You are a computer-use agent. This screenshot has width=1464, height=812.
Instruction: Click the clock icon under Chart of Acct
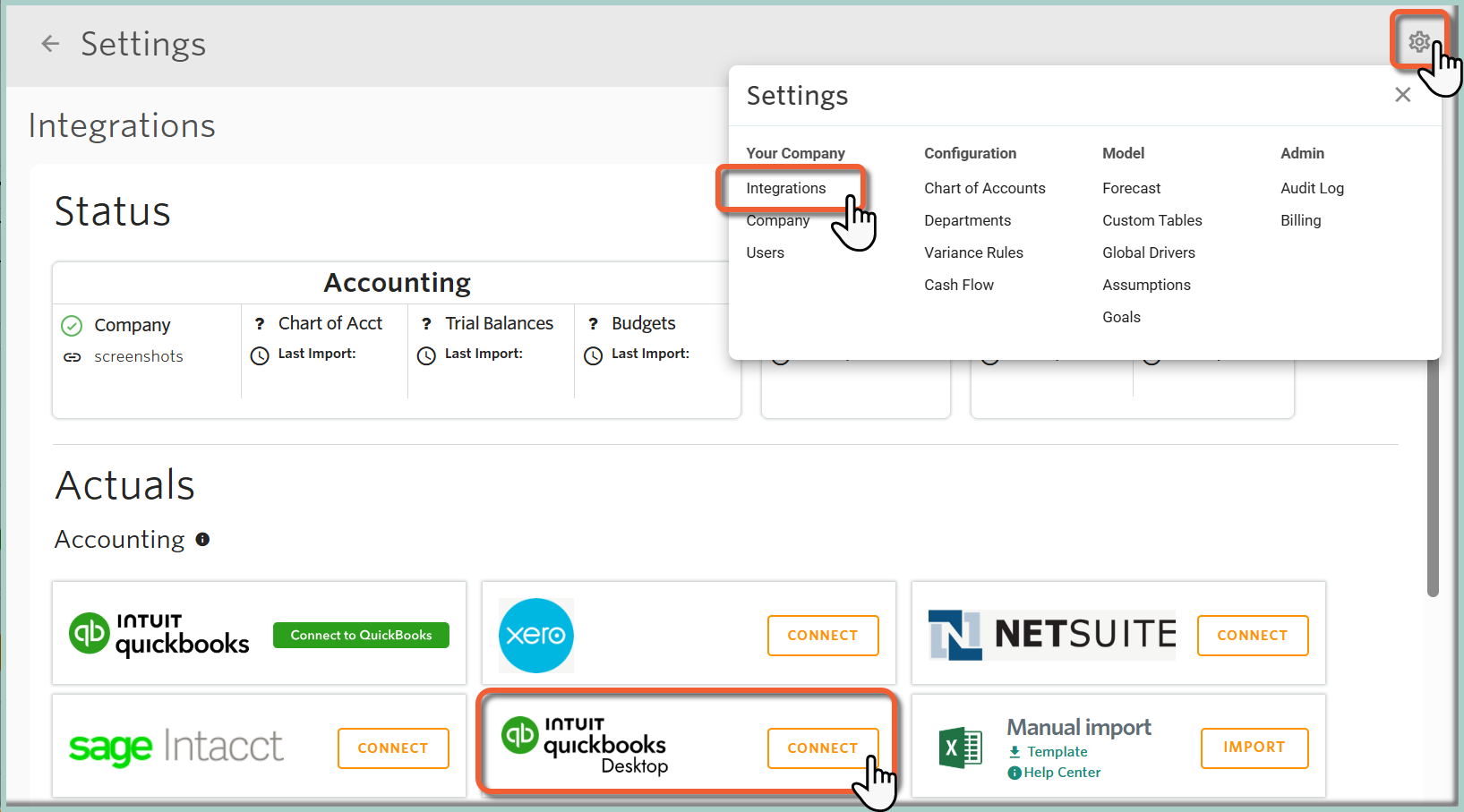(x=260, y=355)
